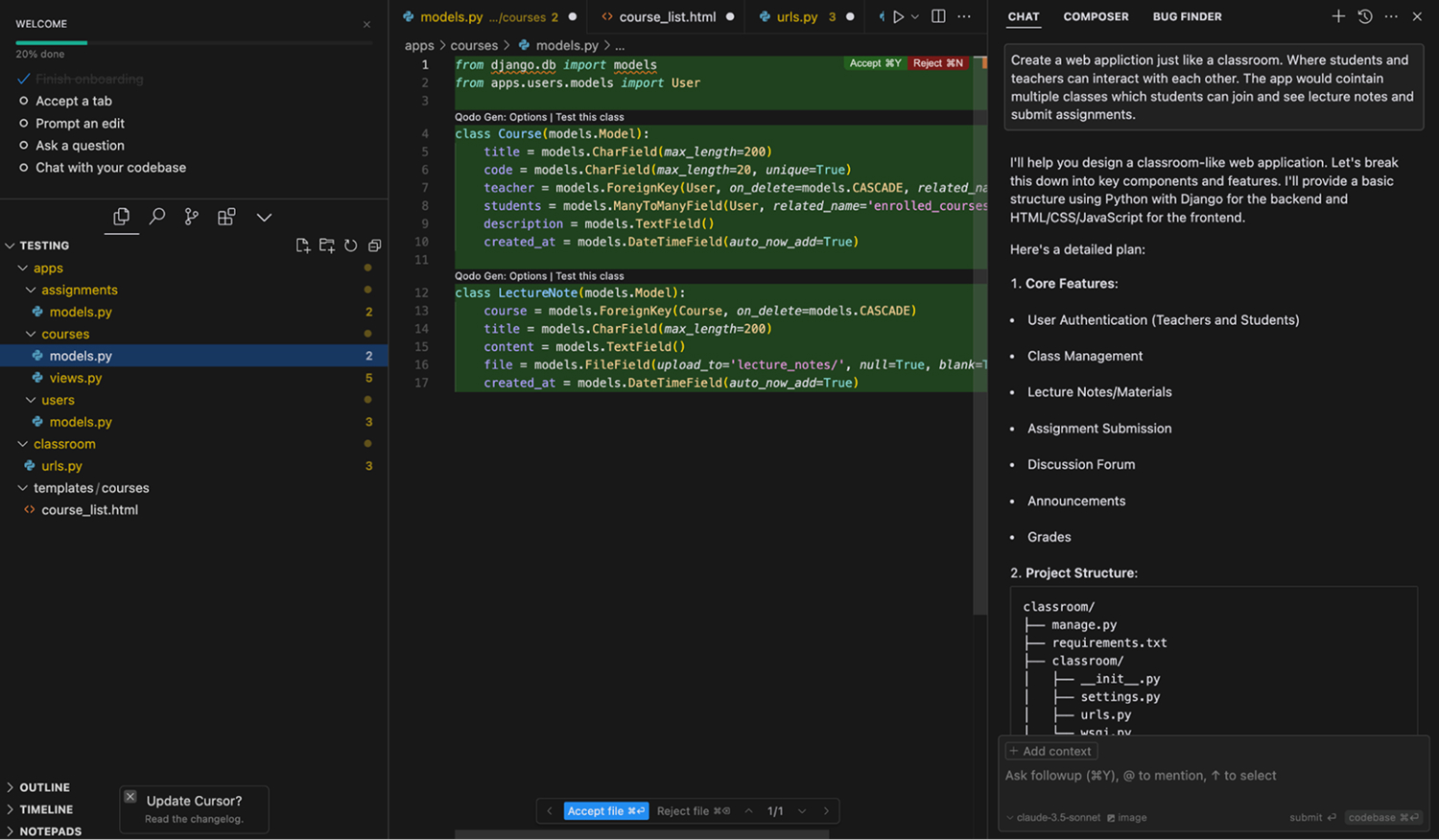Image resolution: width=1439 pixels, height=840 pixels.
Task: Click the Add context button
Action: click(x=1050, y=751)
